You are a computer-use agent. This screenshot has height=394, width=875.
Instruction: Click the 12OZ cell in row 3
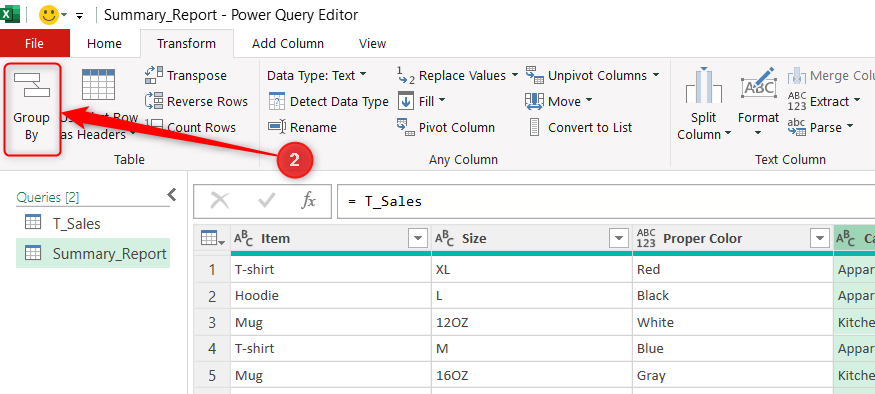pos(532,322)
